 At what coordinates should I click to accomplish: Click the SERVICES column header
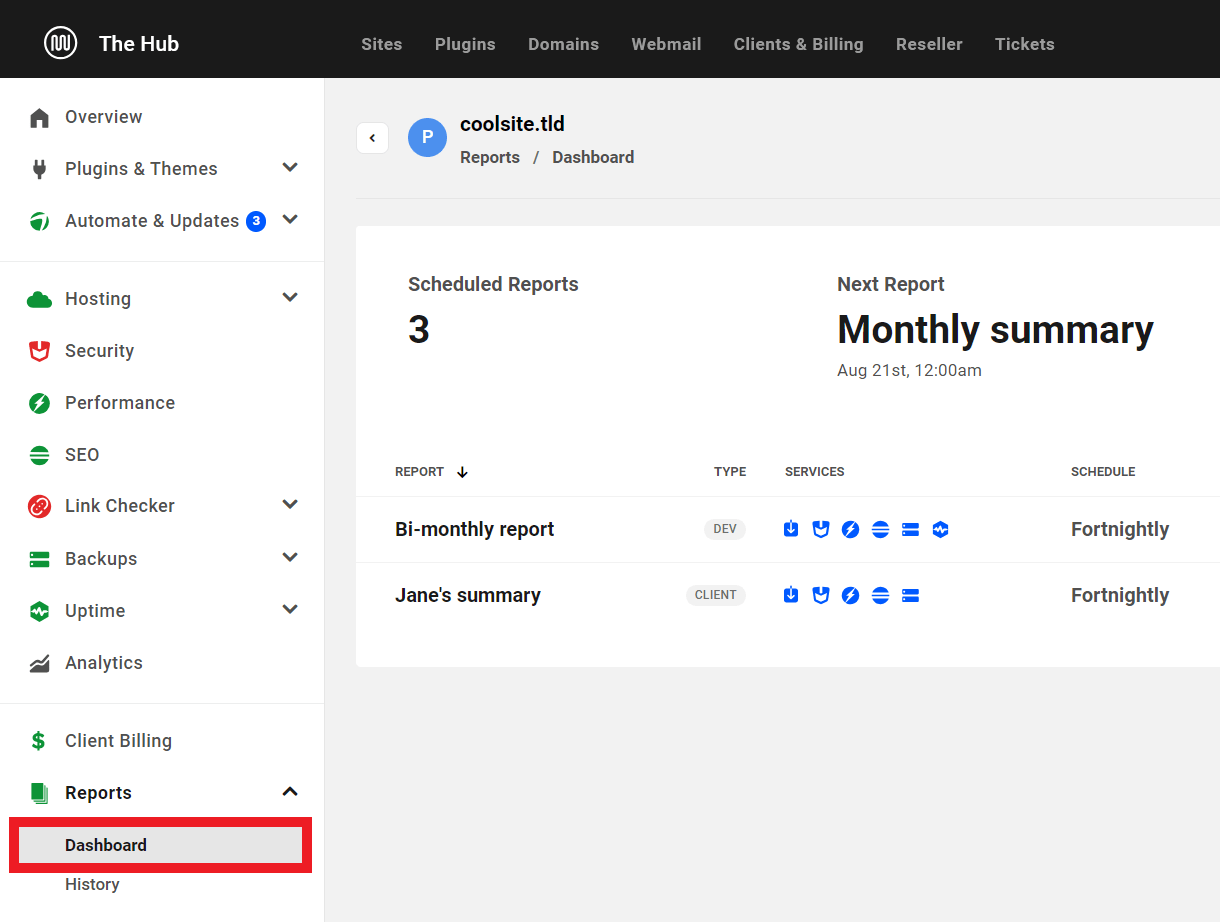pos(815,472)
